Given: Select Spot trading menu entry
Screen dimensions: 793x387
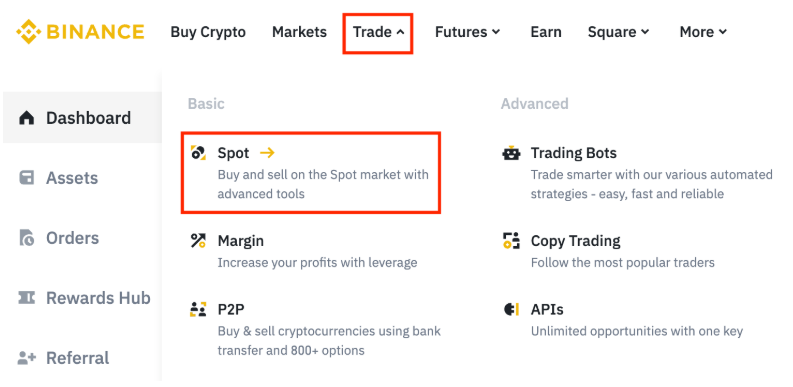Looking at the screenshot, I should click(x=311, y=173).
